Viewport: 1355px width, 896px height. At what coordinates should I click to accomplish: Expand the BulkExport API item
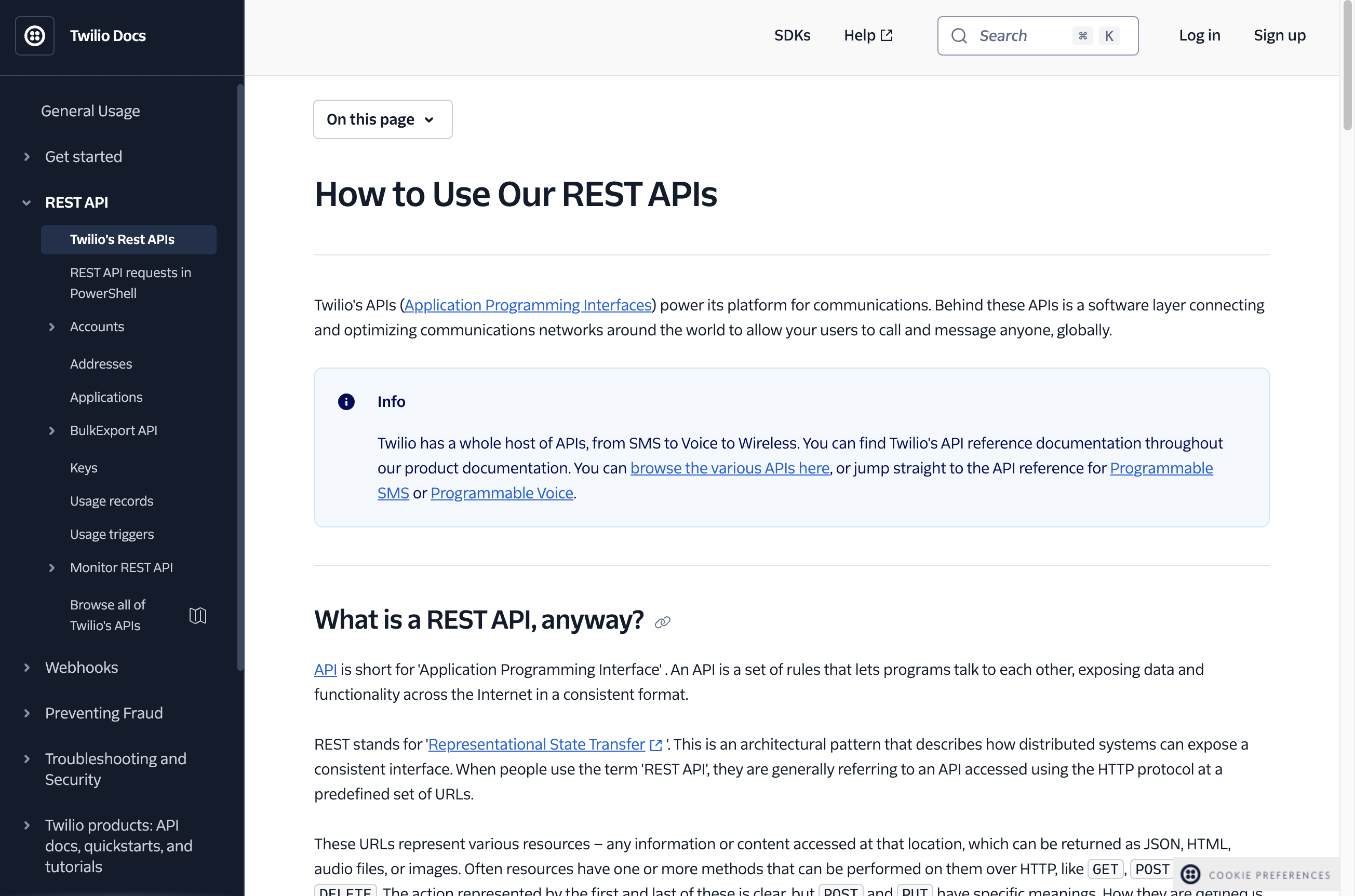pos(51,430)
